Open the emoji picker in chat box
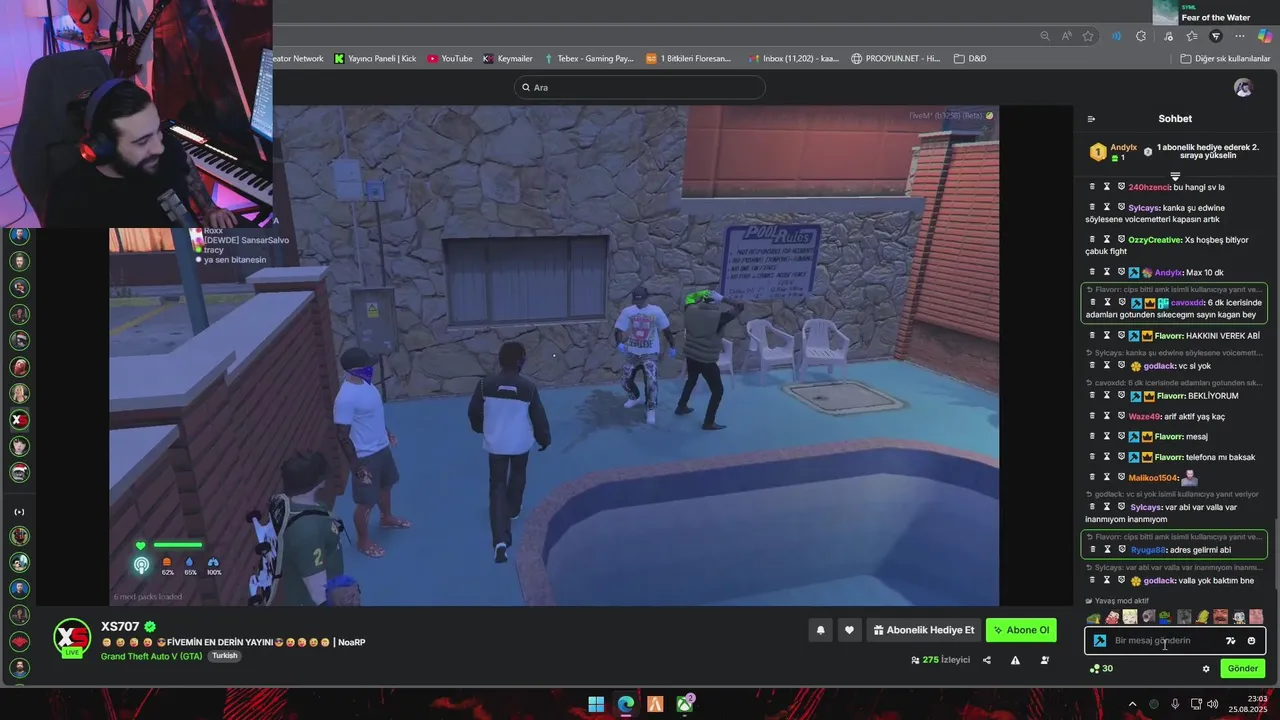Viewport: 1280px width, 720px height. [1251, 641]
